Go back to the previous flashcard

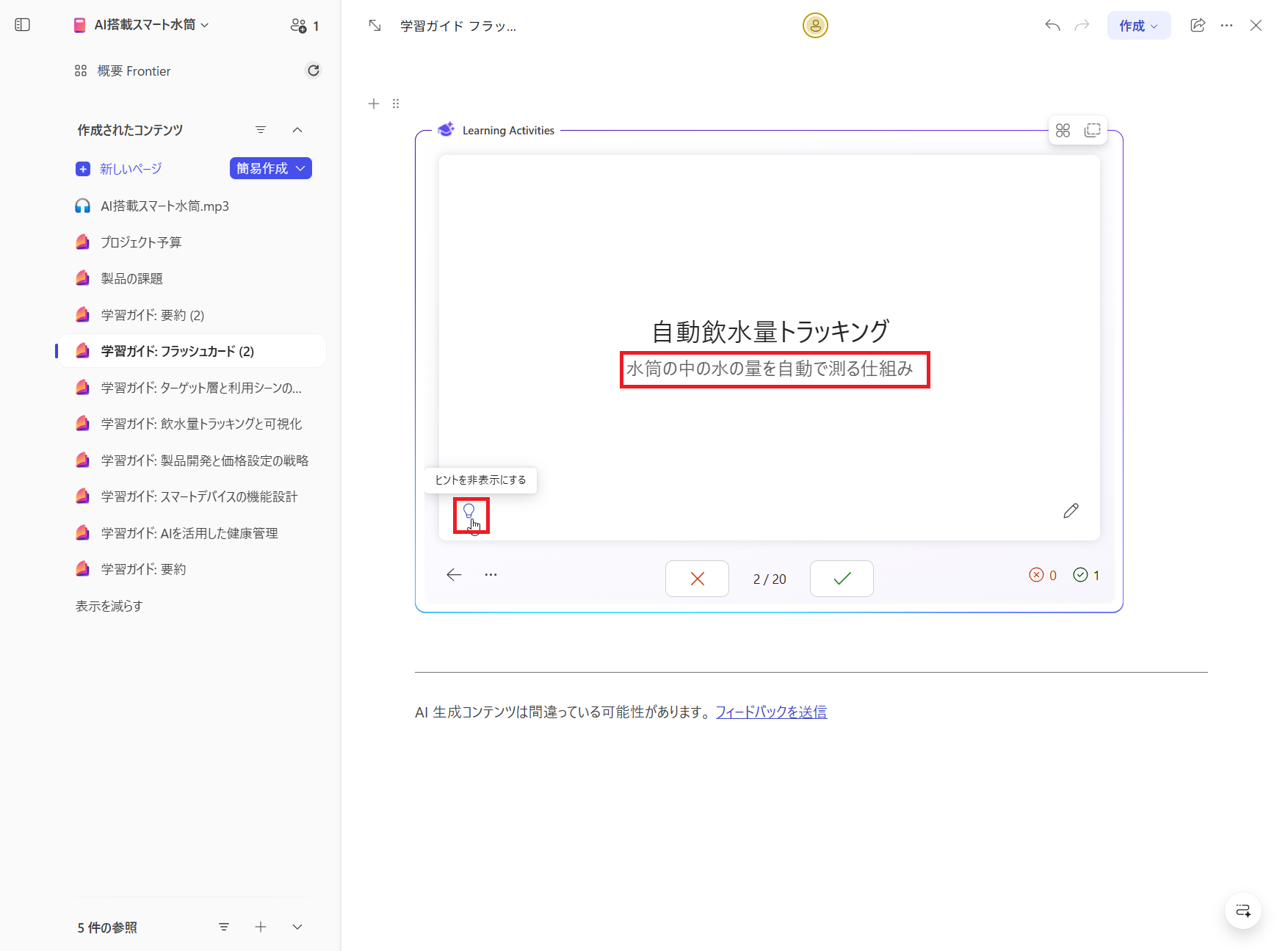(454, 575)
